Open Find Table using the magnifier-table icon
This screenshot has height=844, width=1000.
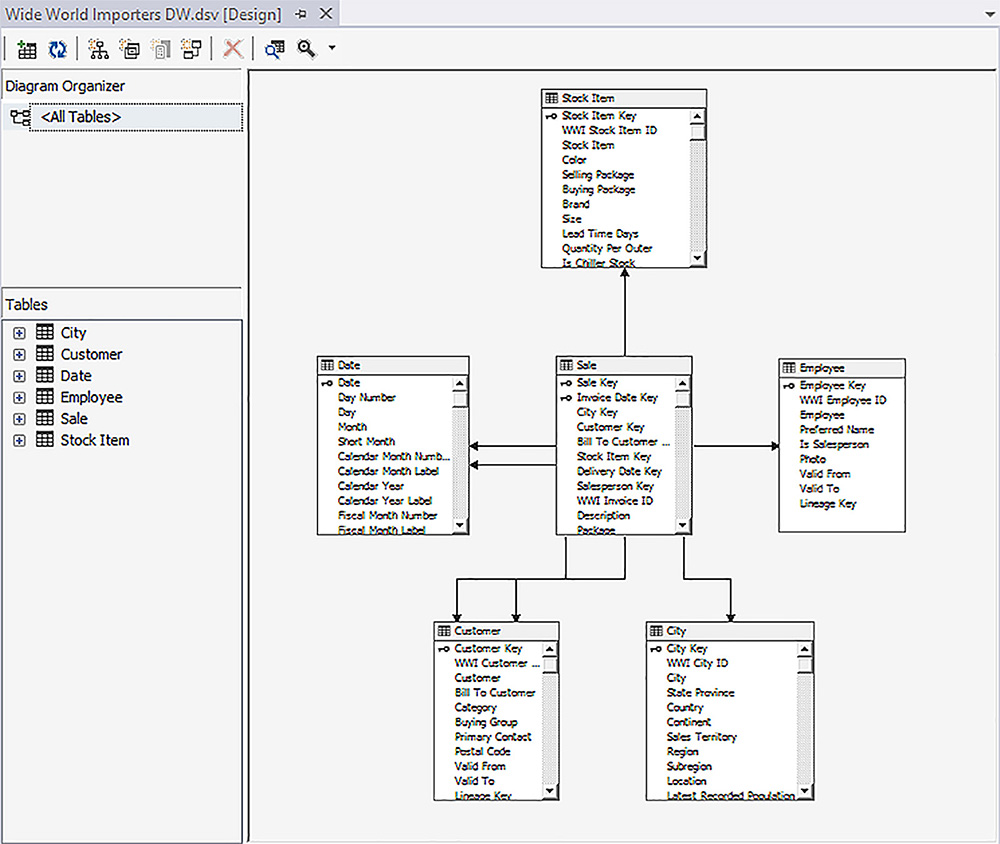pos(275,48)
